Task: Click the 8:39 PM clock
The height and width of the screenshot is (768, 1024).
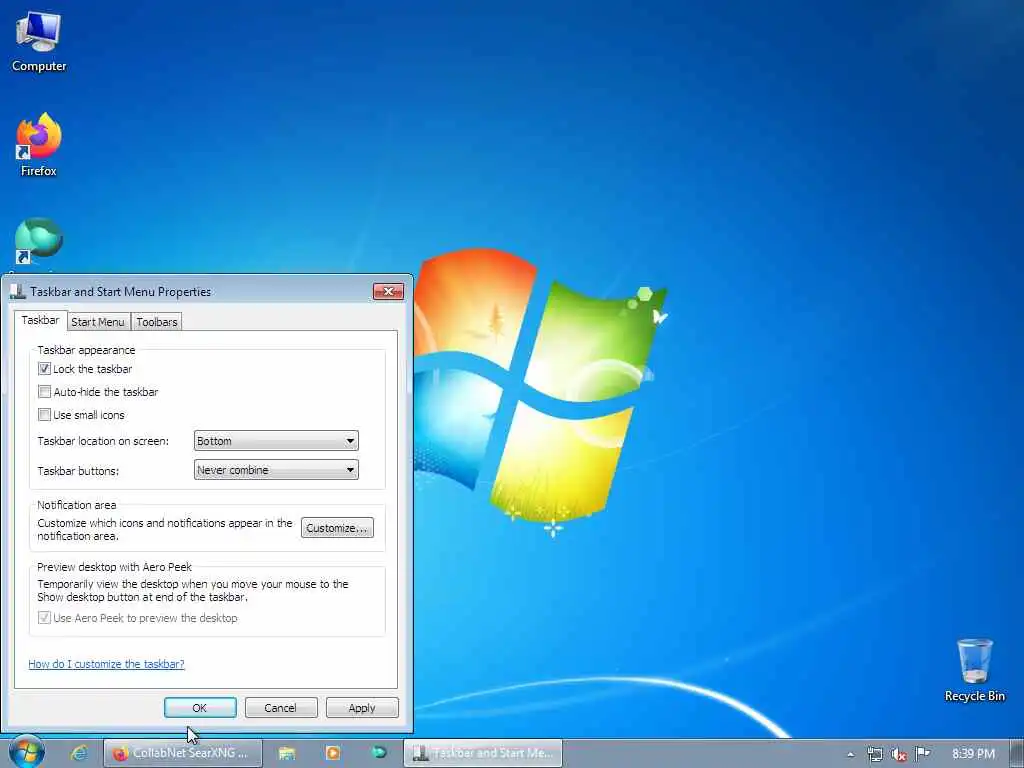Action: pos(973,754)
